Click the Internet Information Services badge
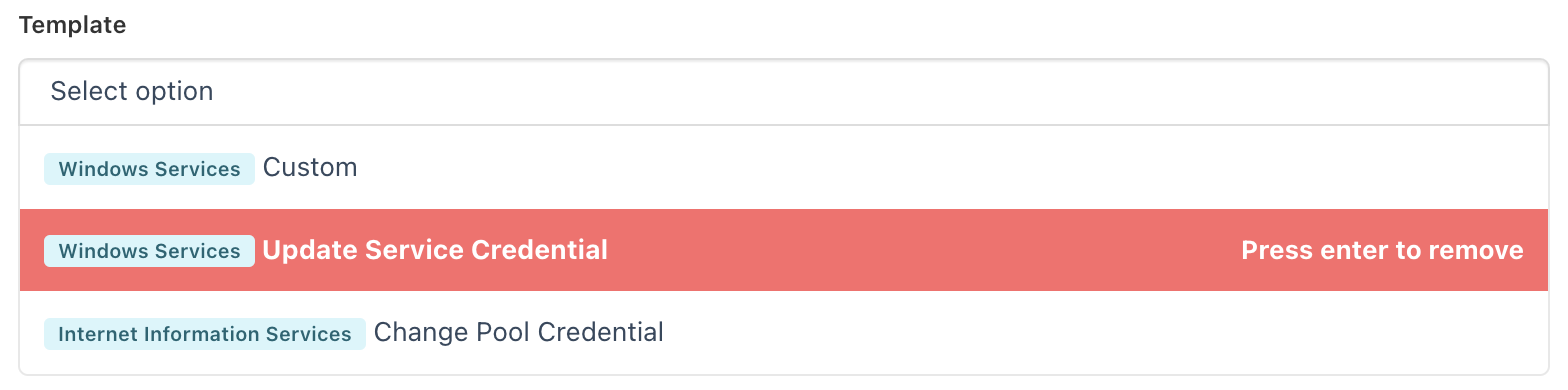 pyautogui.click(x=205, y=333)
